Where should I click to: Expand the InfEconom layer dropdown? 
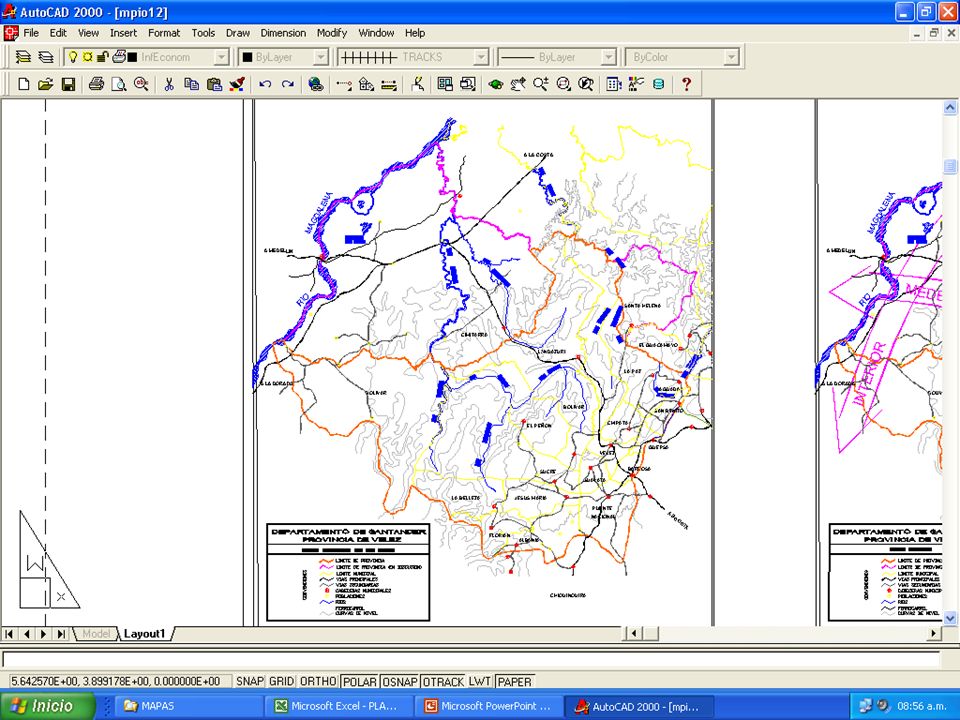[x=221, y=57]
